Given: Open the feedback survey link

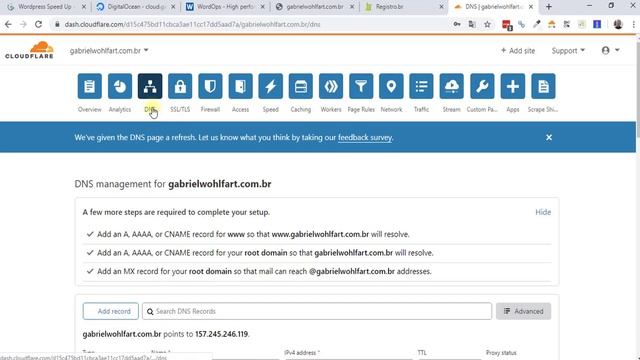Looking at the screenshot, I should pyautogui.click(x=365, y=138).
